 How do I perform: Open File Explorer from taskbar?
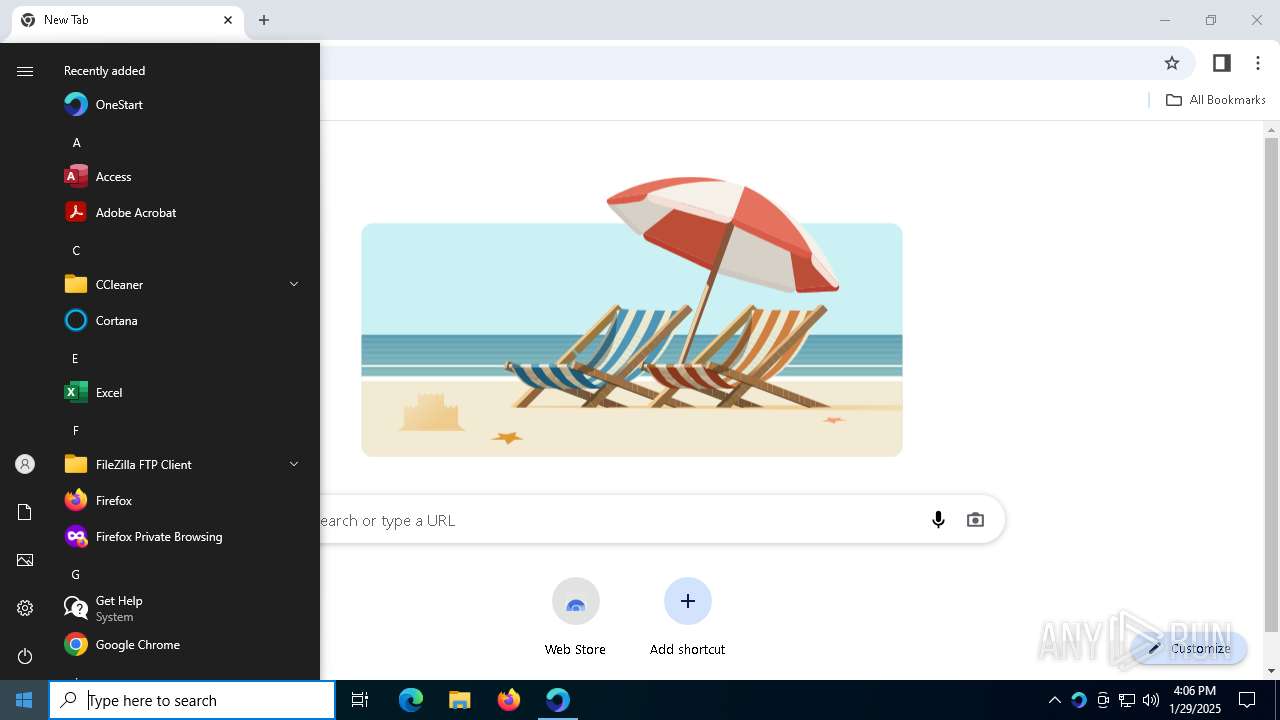pos(459,700)
